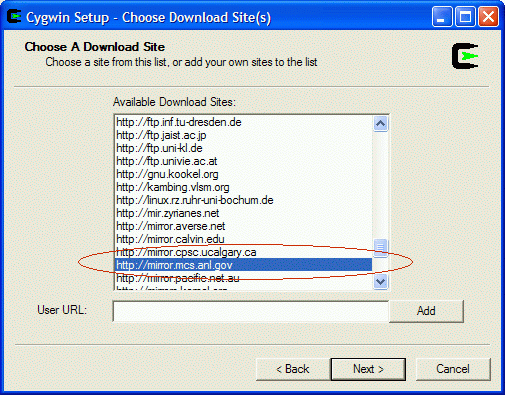Click highlighted http://mirror.mcs.anl.gov entry
Screen dimensions: 505x395
pos(243,265)
